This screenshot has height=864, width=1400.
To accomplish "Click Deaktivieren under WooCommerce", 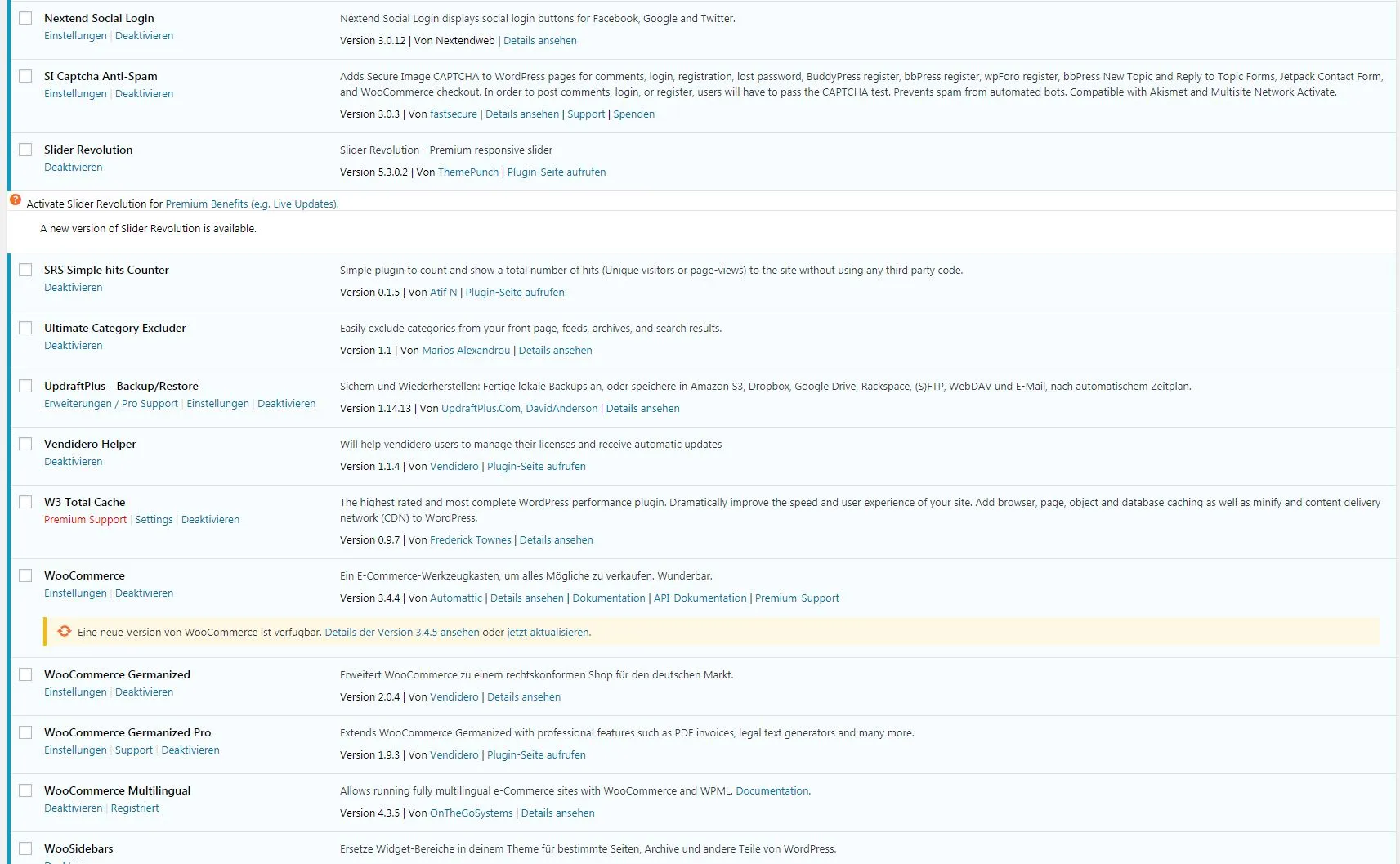I will 144,593.
